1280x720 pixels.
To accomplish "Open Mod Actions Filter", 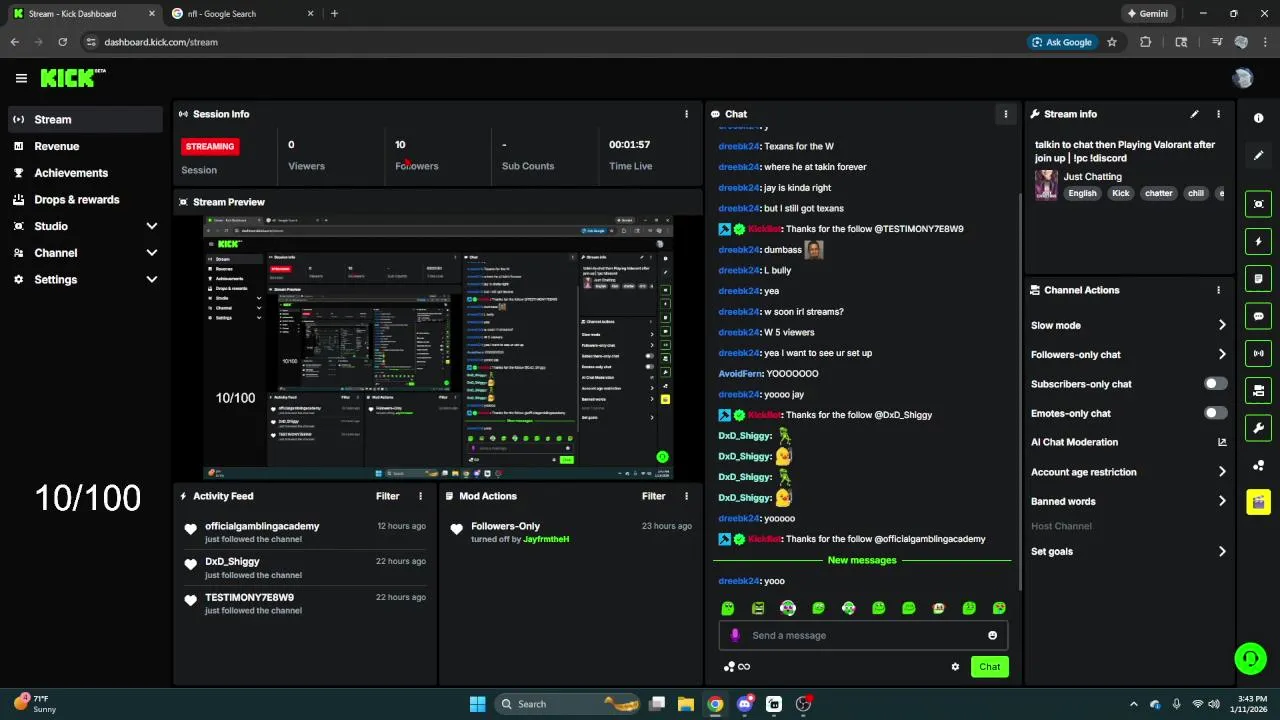I will pyautogui.click(x=653, y=496).
